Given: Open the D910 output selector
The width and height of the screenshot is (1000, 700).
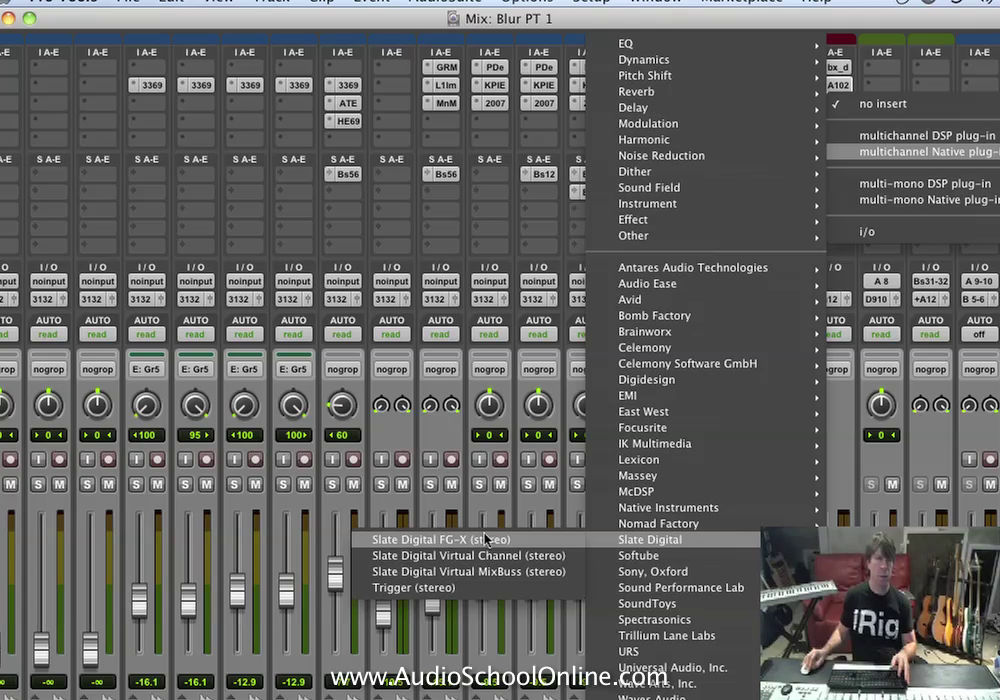Looking at the screenshot, I should tap(881, 299).
